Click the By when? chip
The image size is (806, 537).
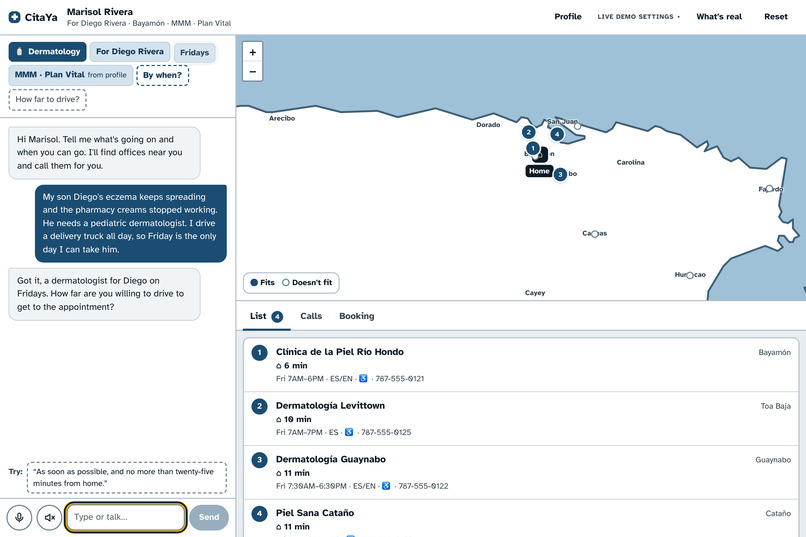[162, 75]
